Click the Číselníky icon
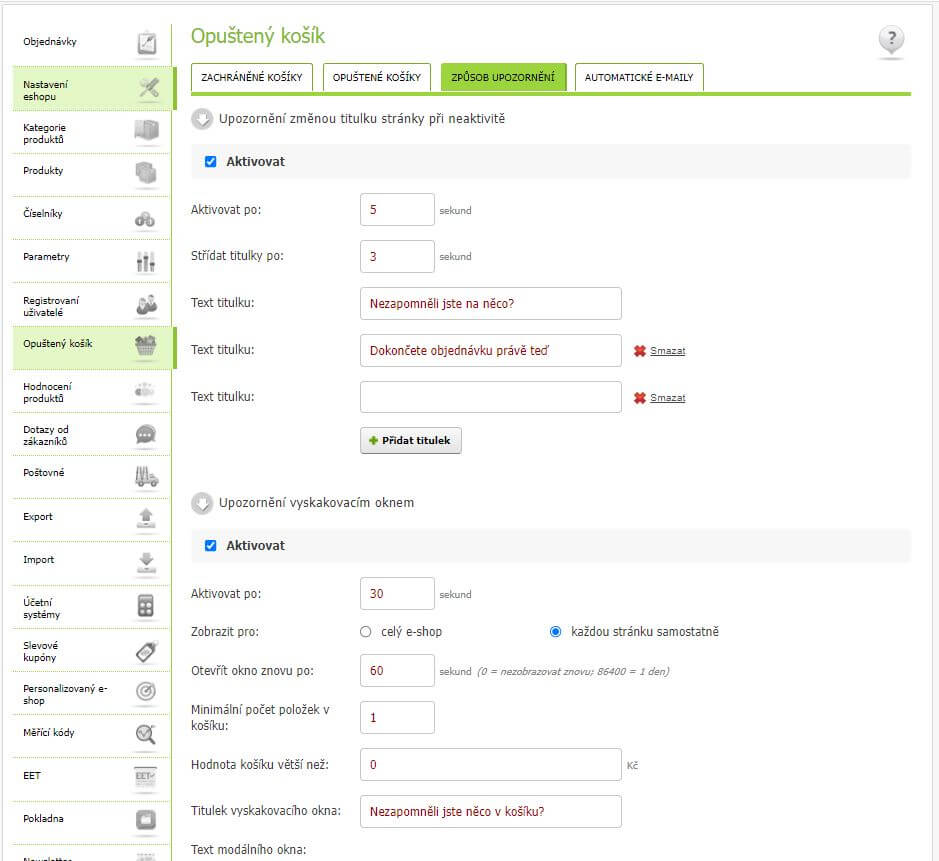Viewport: 939px width, 861px height. pyautogui.click(x=145, y=219)
